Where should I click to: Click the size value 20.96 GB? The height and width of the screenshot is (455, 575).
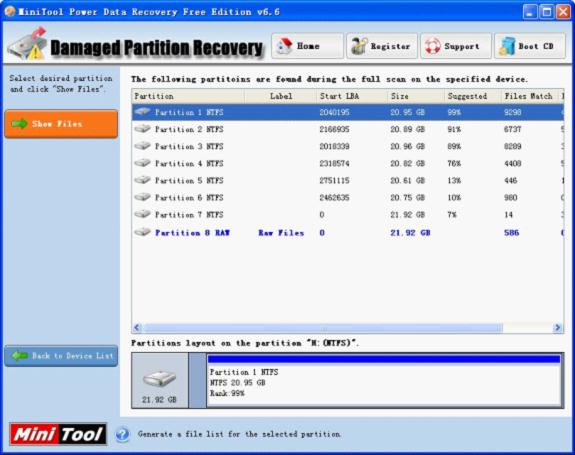pos(407,146)
